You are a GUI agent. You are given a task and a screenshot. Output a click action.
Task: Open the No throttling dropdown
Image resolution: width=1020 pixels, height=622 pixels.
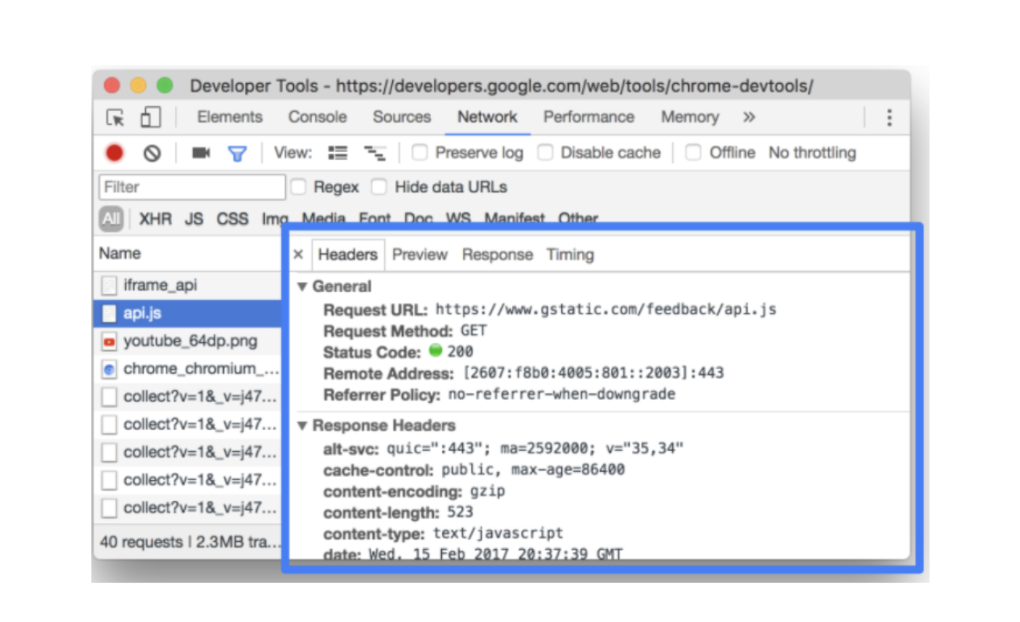click(812, 153)
